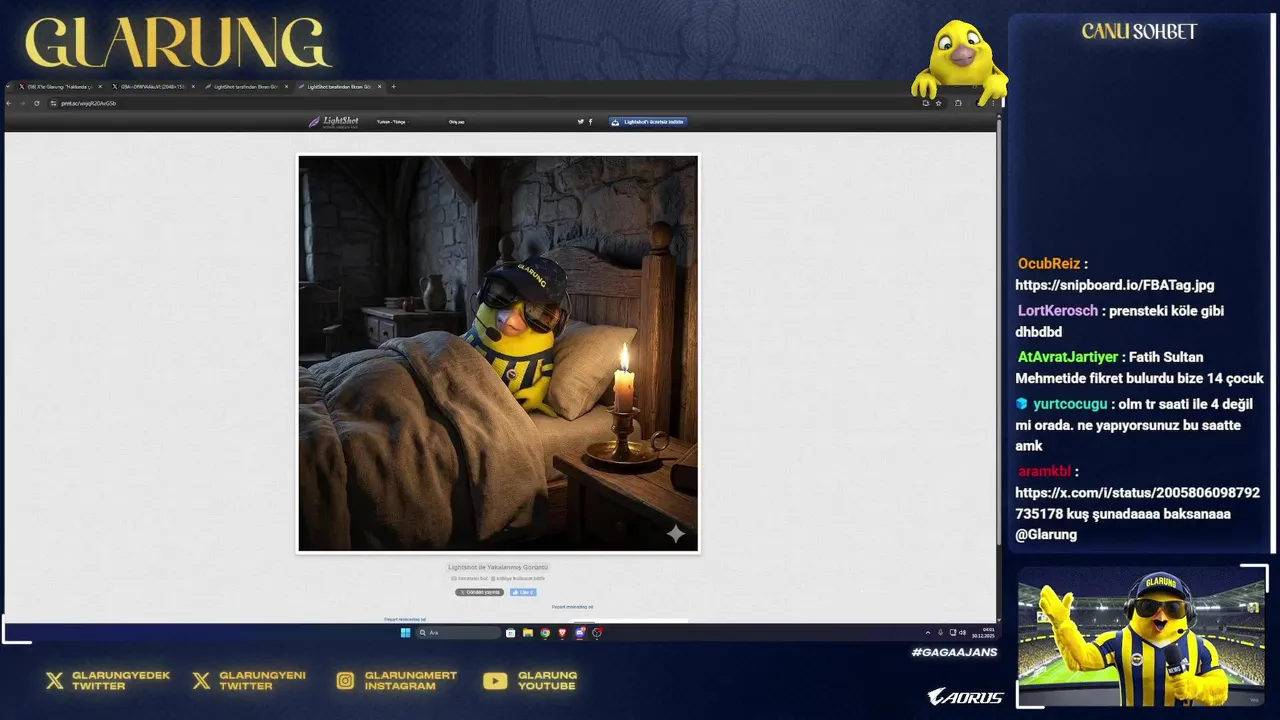Open the browser three-dot menu
Image resolution: width=1280 pixels, height=720 pixels.
coord(993,103)
